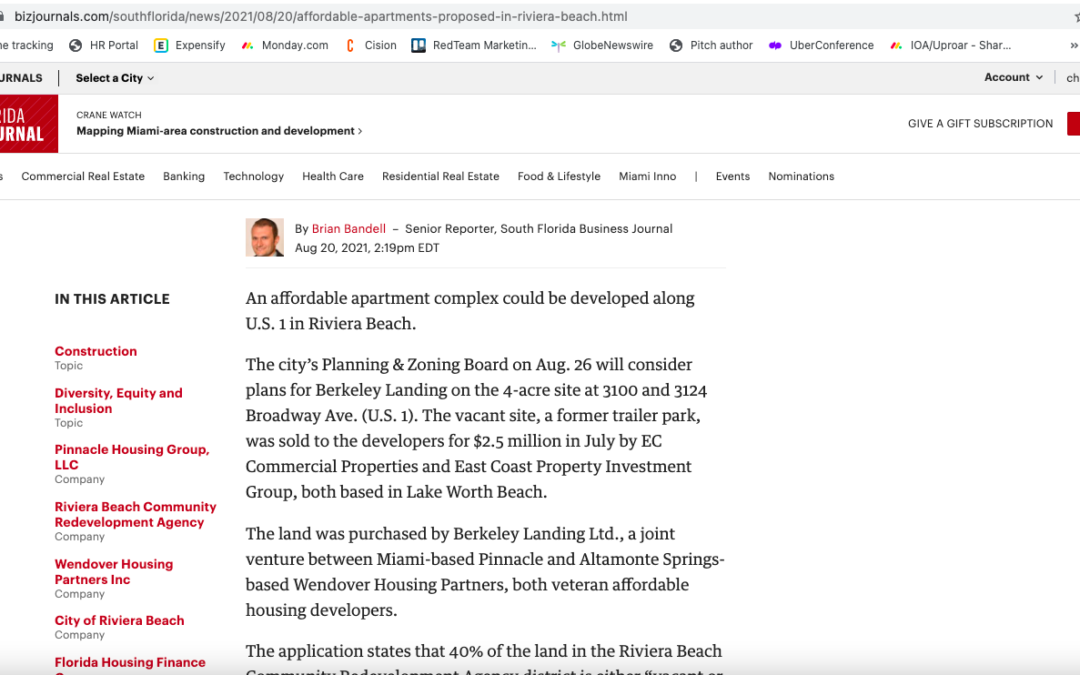This screenshot has width=1080, height=675.
Task: Open the Construction topic link
Action: (96, 351)
